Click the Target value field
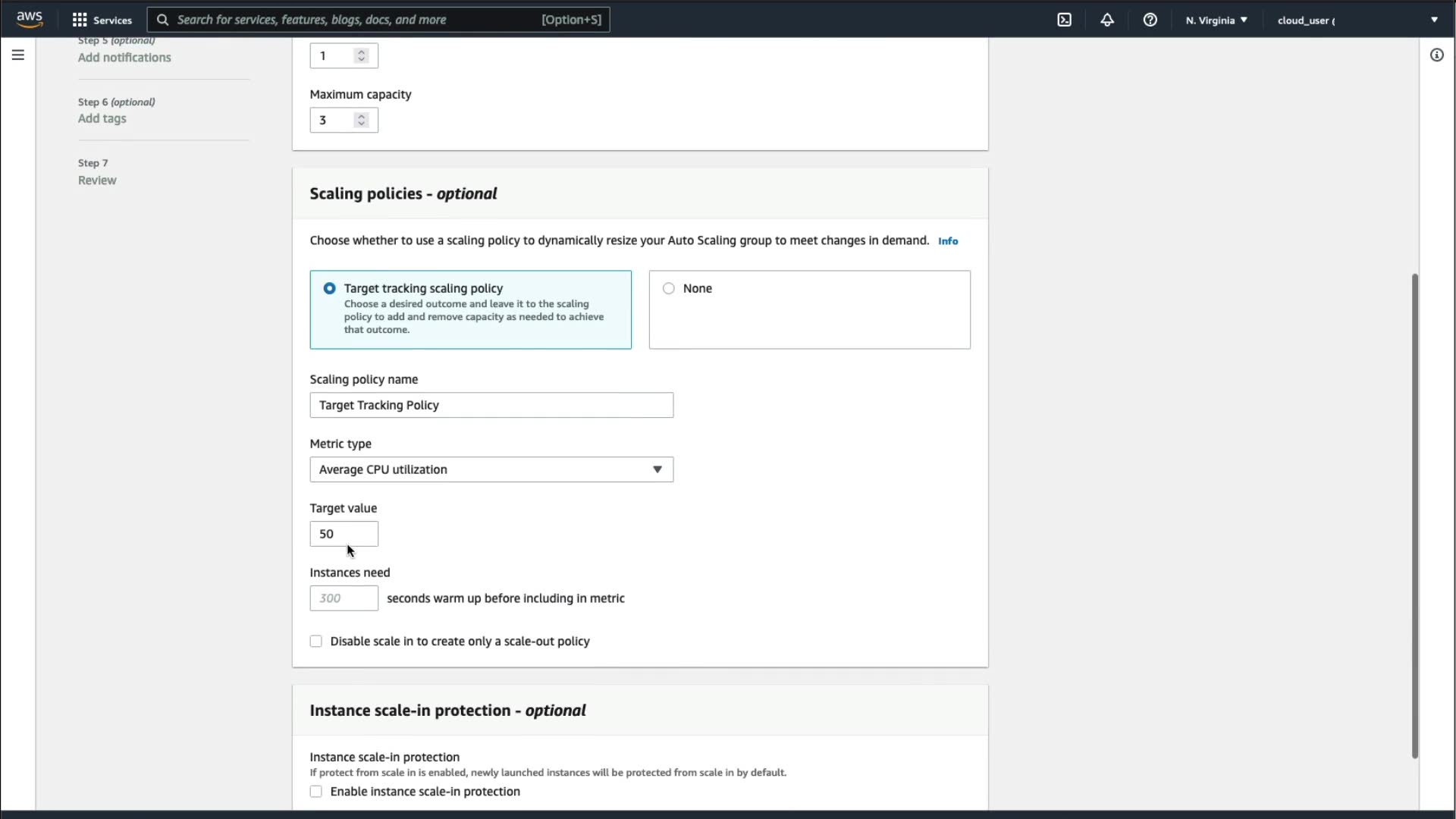Viewport: 1456px width, 819px height. 344,534
